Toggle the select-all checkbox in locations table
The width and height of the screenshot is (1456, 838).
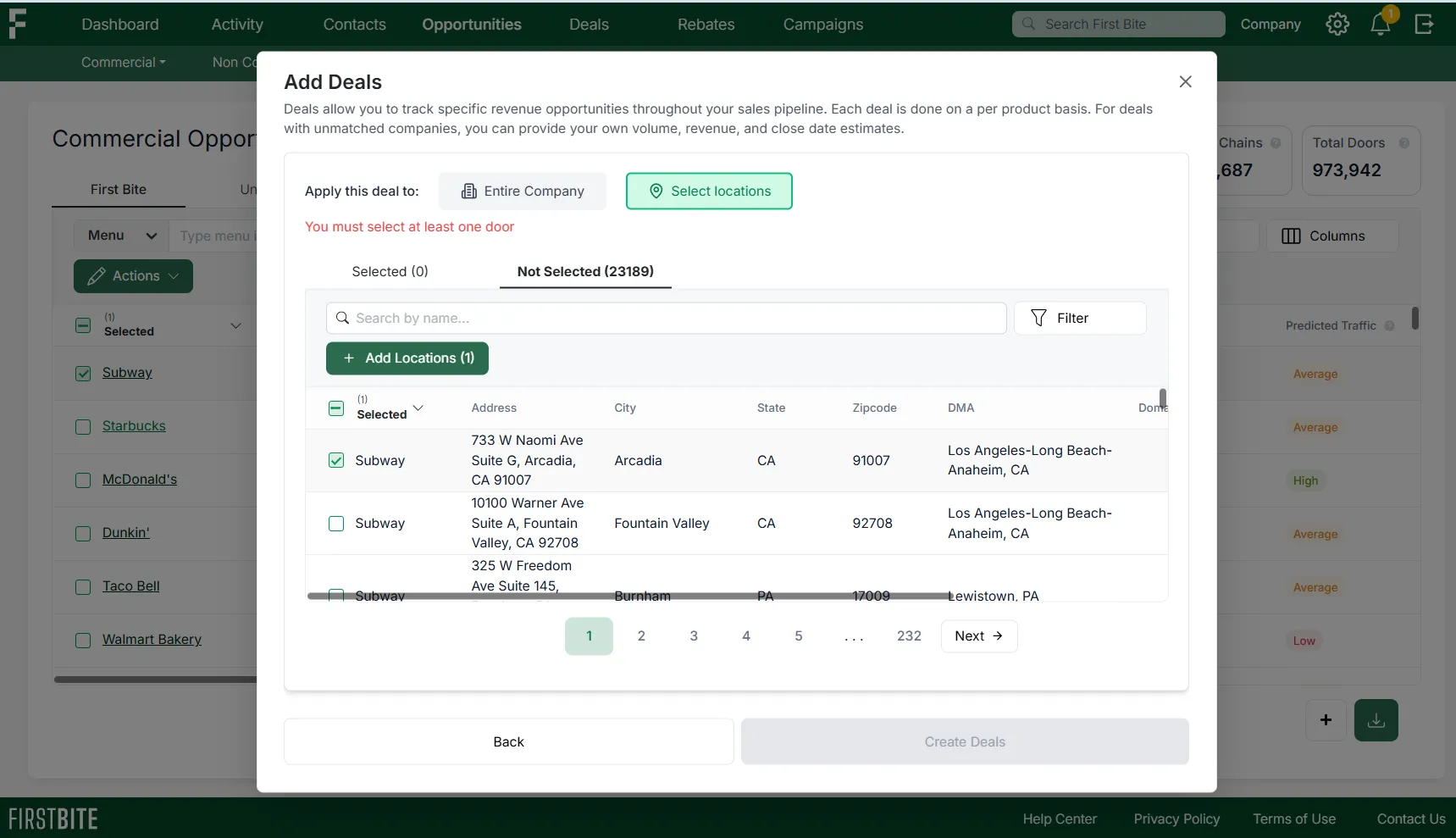[x=336, y=408]
